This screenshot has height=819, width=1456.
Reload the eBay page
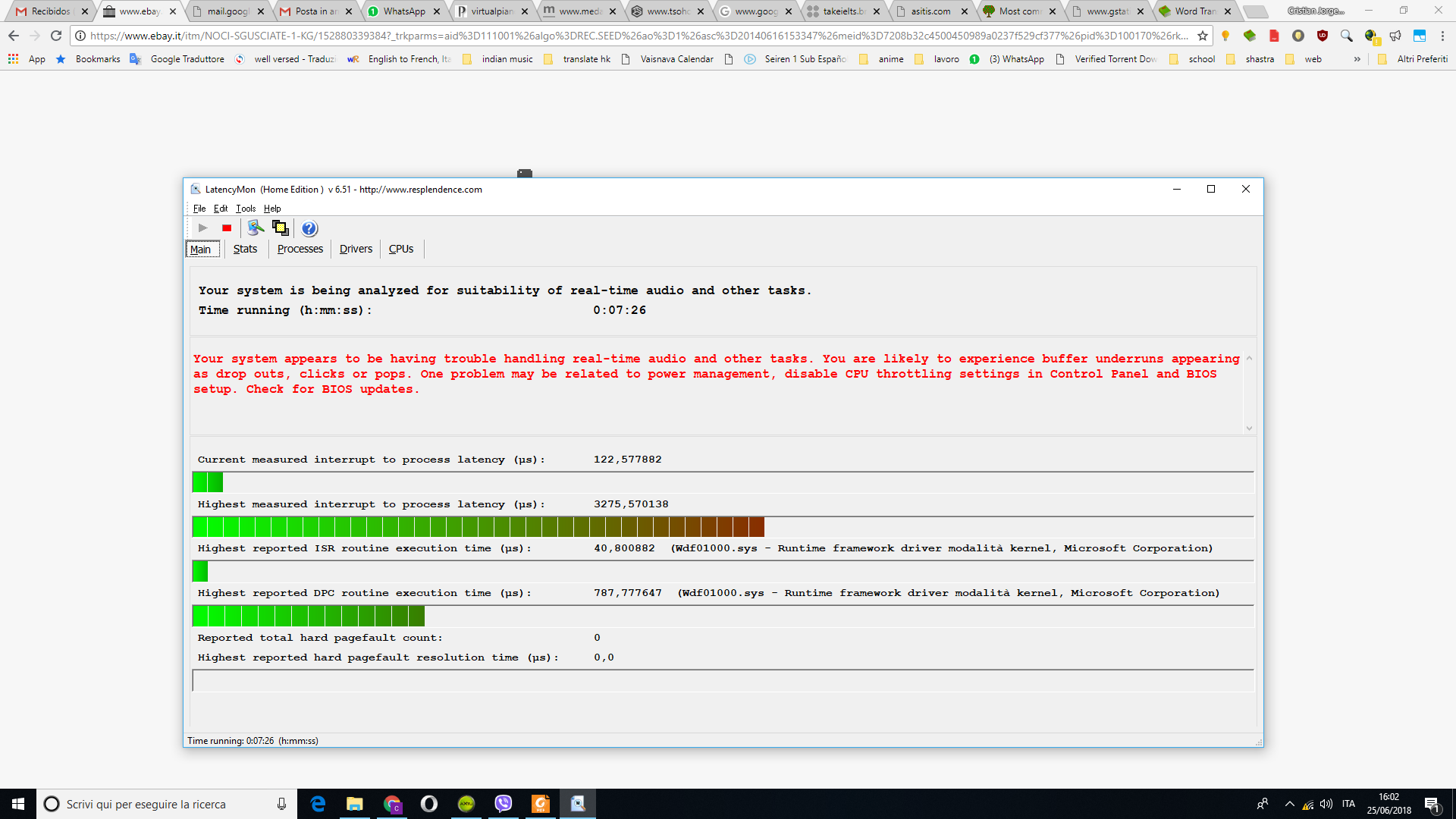[56, 36]
